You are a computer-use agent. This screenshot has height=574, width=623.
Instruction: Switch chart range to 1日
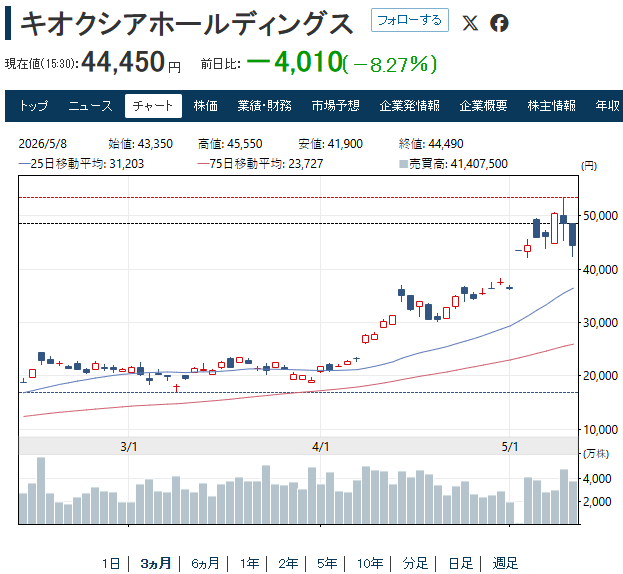click(x=111, y=563)
